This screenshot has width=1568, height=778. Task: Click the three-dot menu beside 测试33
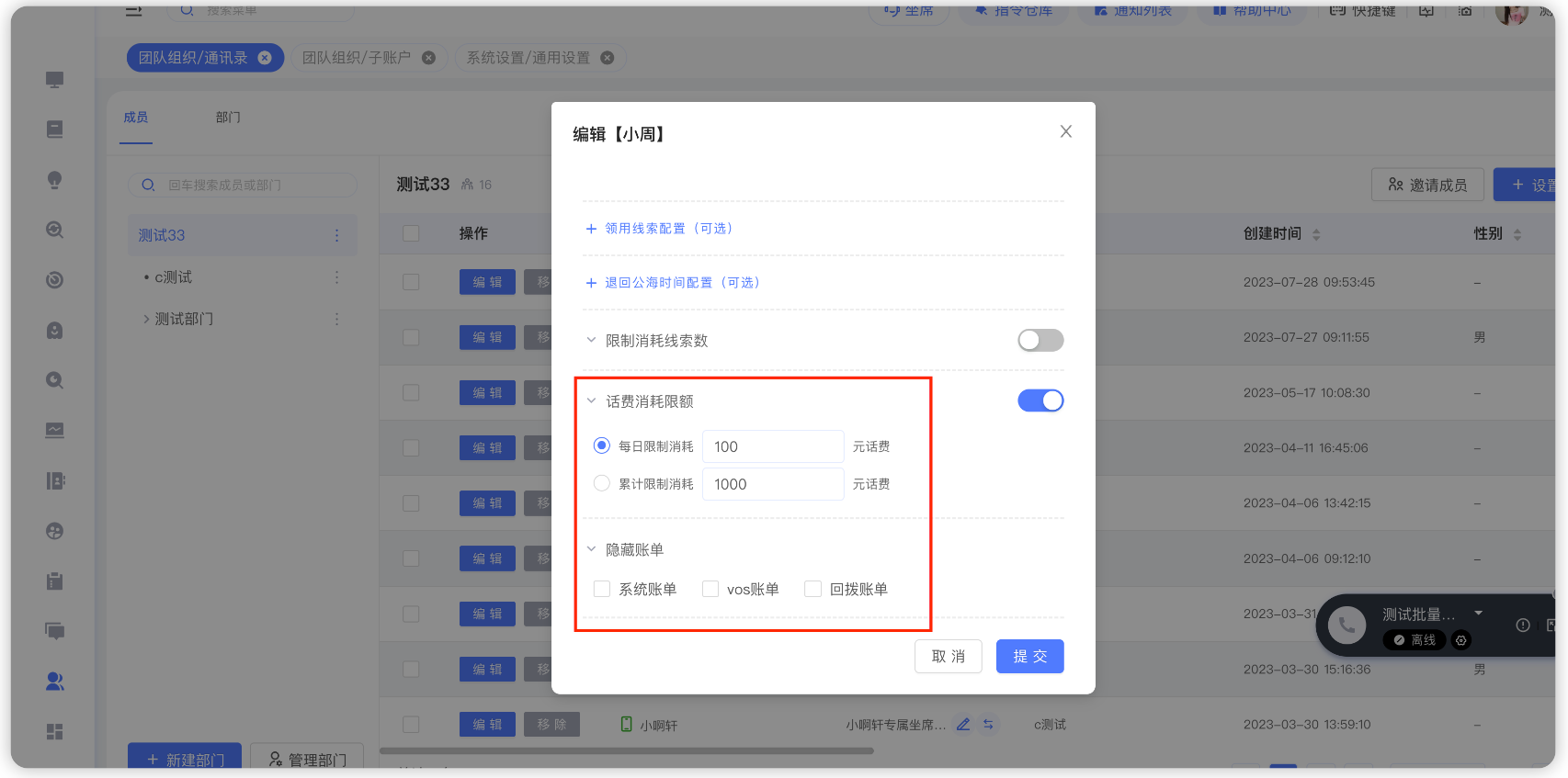(336, 235)
